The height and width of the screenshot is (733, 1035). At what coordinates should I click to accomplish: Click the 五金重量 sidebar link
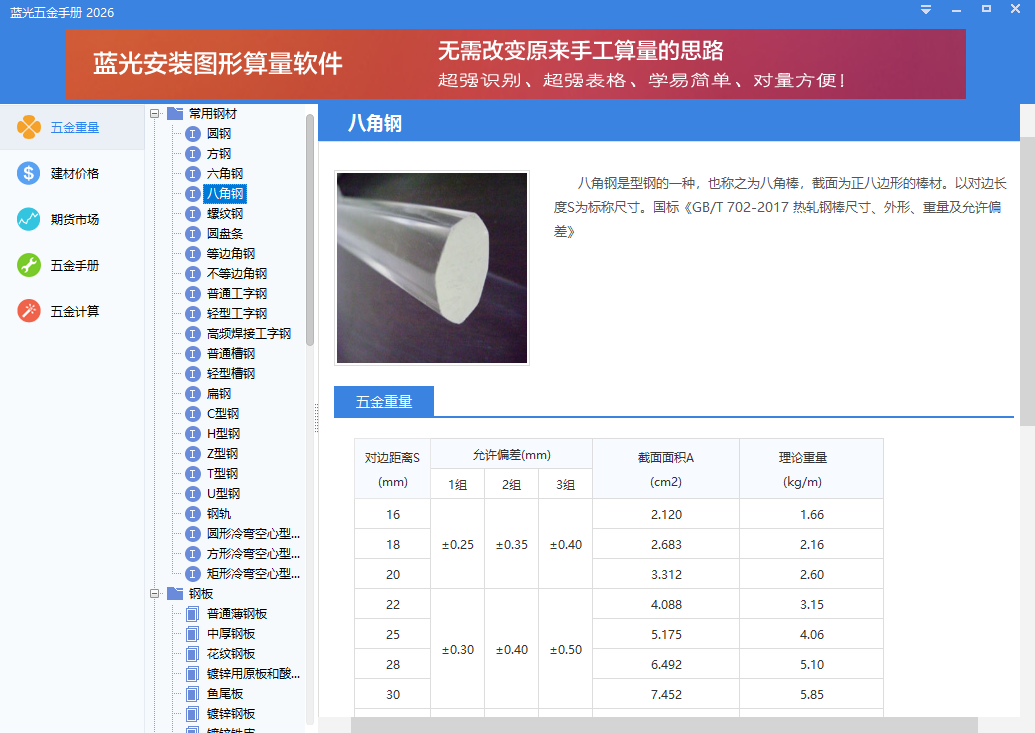coord(75,127)
